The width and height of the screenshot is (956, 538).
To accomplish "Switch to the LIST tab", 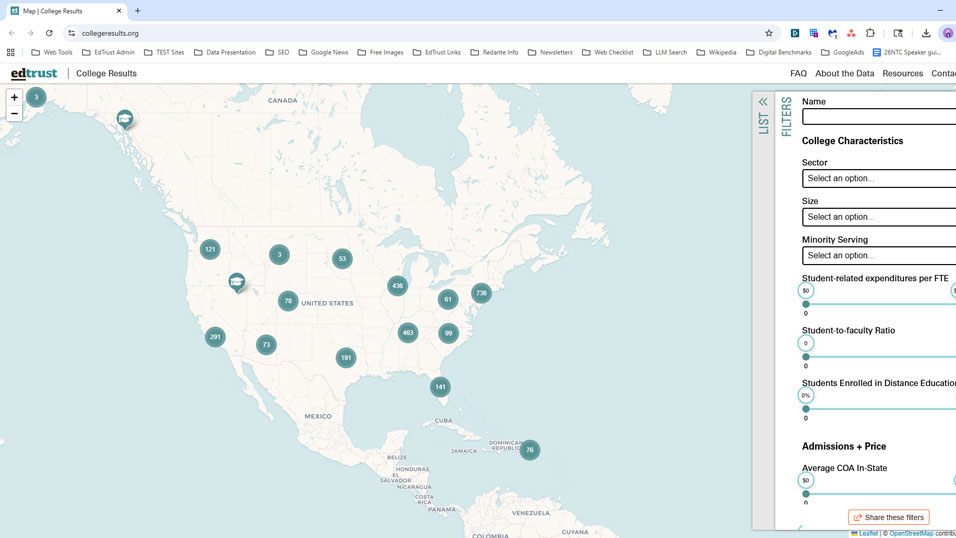I will click(x=764, y=123).
